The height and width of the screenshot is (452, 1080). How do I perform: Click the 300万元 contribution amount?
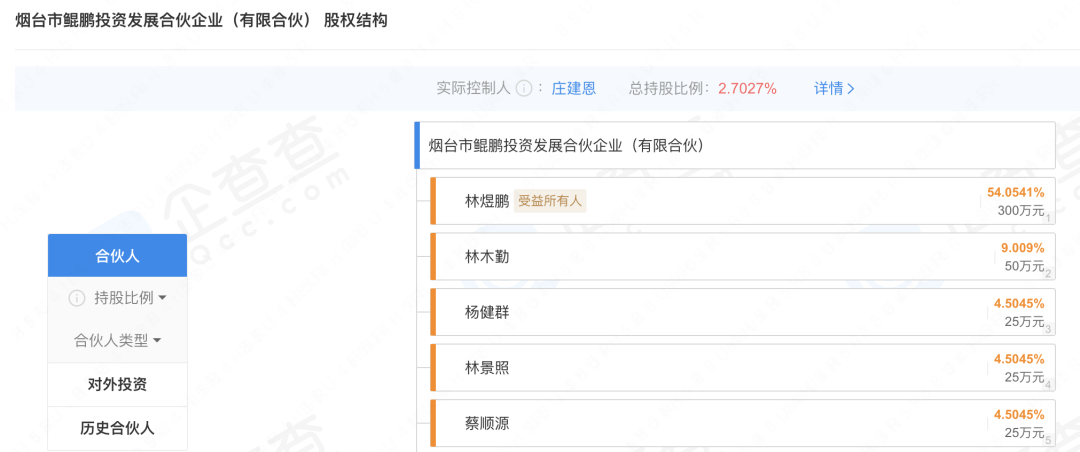(1020, 211)
